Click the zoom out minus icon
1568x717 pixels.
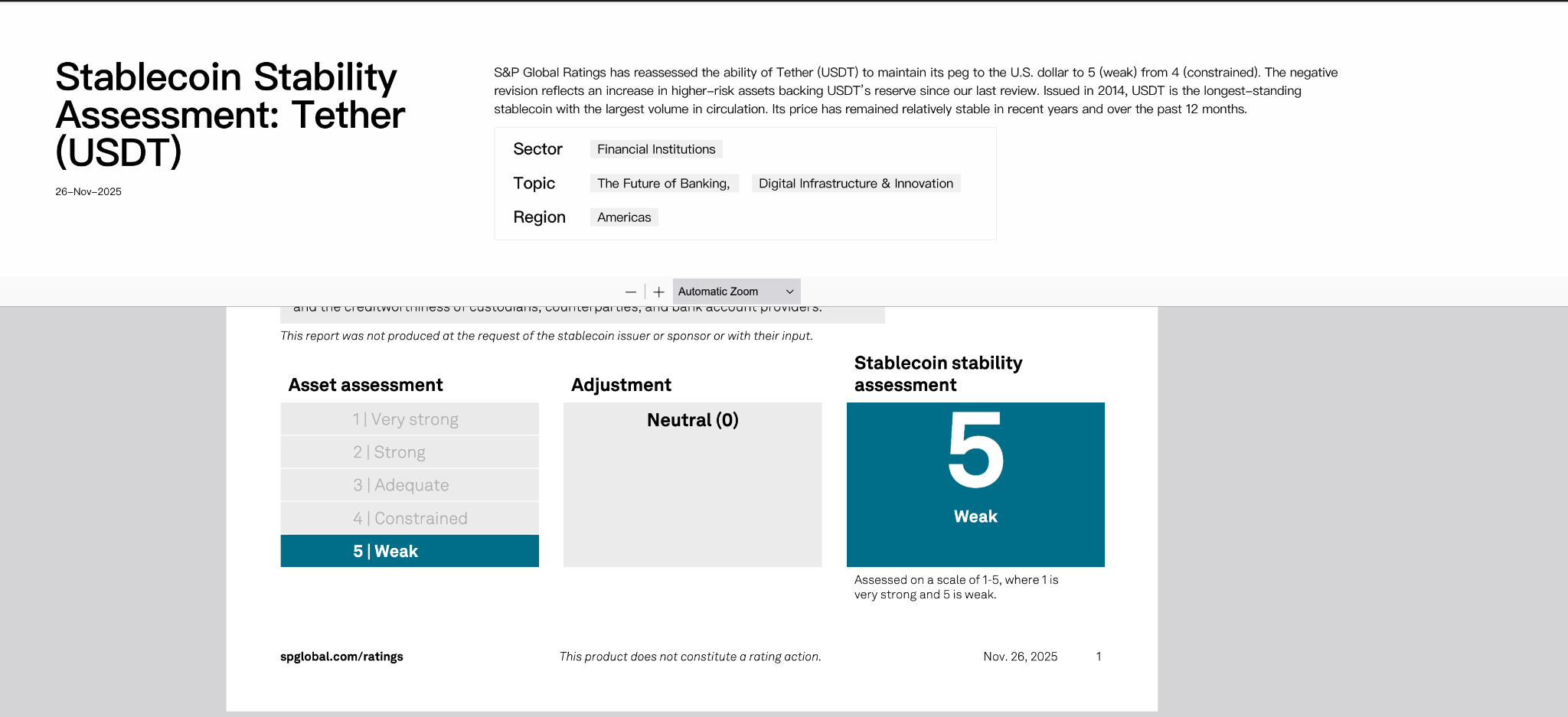tap(630, 292)
